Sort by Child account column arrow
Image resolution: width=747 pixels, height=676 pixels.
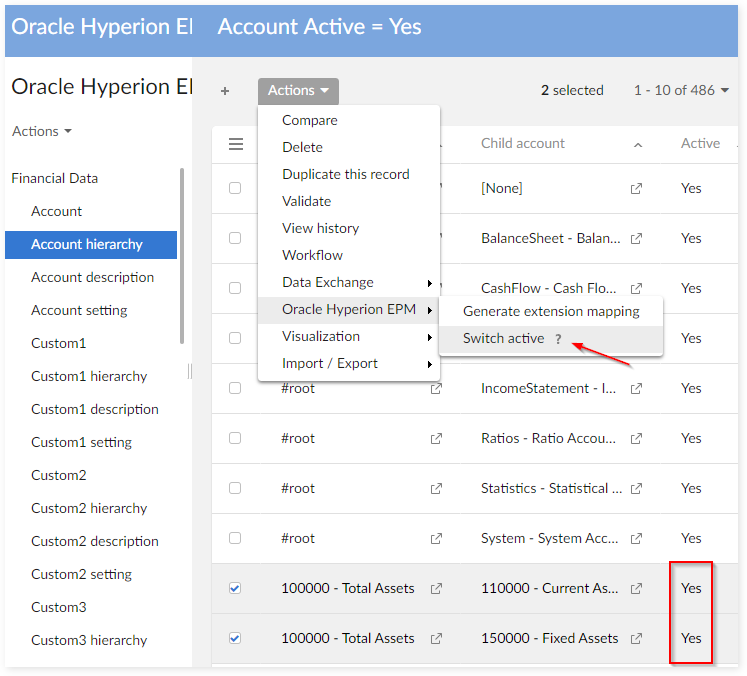point(638,145)
